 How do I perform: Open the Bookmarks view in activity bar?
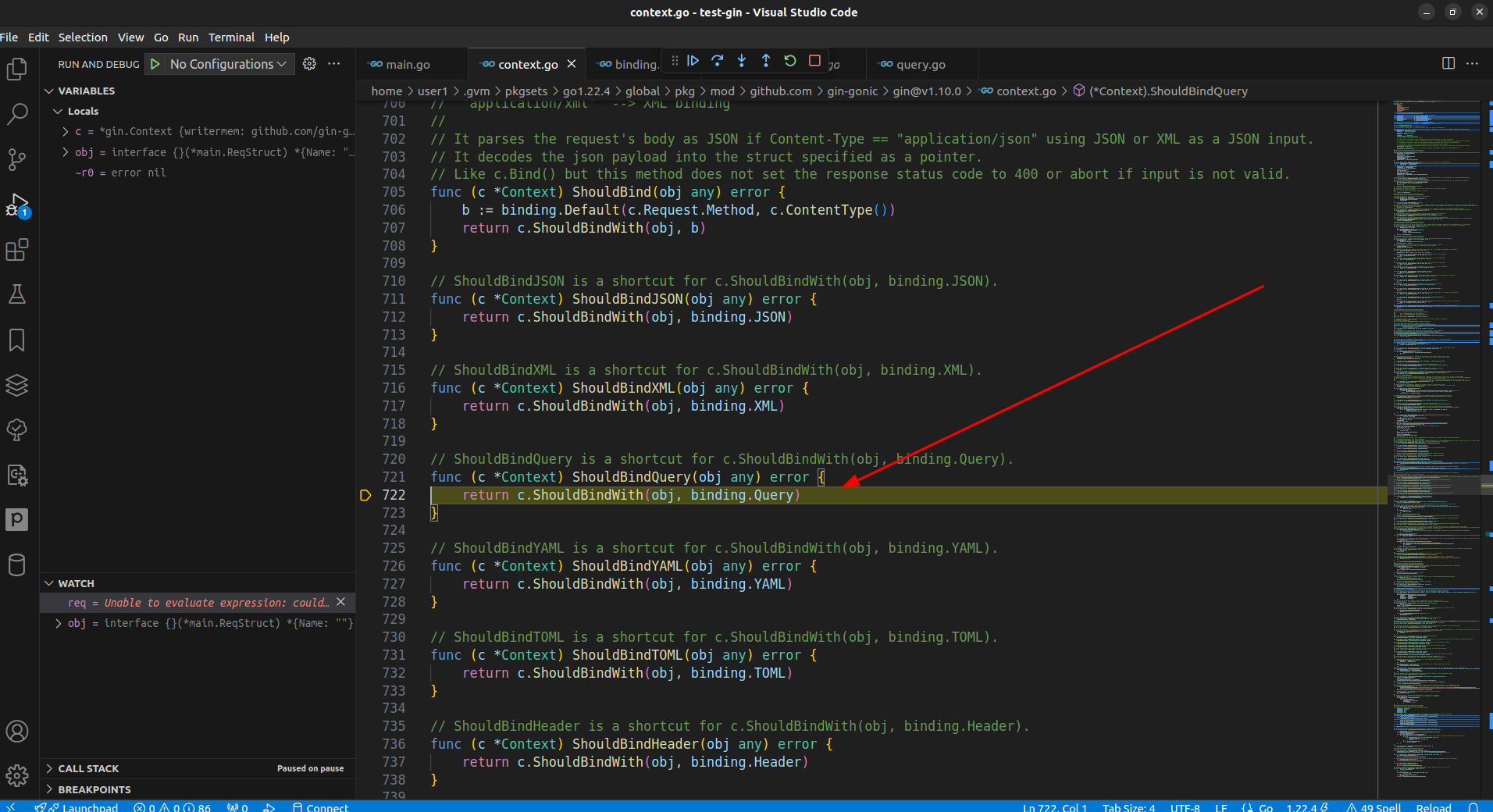tap(17, 340)
